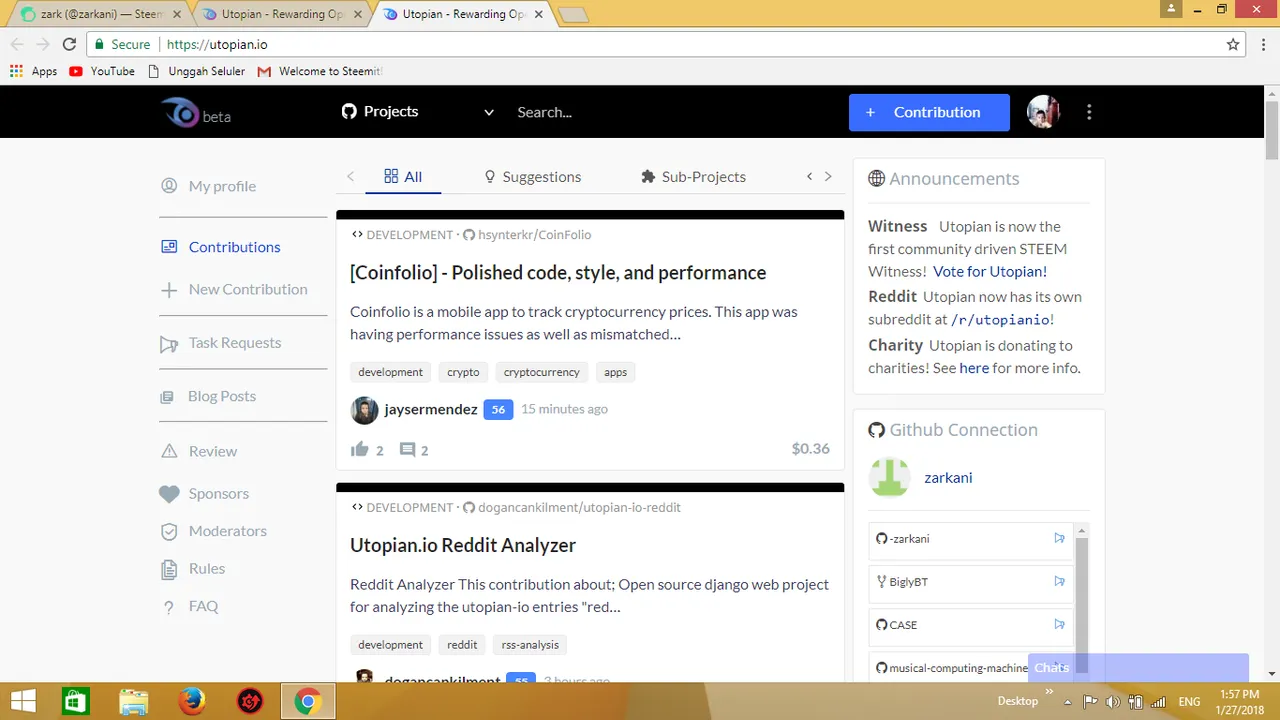Screen dimensions: 1280x720
Task: Open comments on Coinfolio post
Action: pyautogui.click(x=407, y=450)
